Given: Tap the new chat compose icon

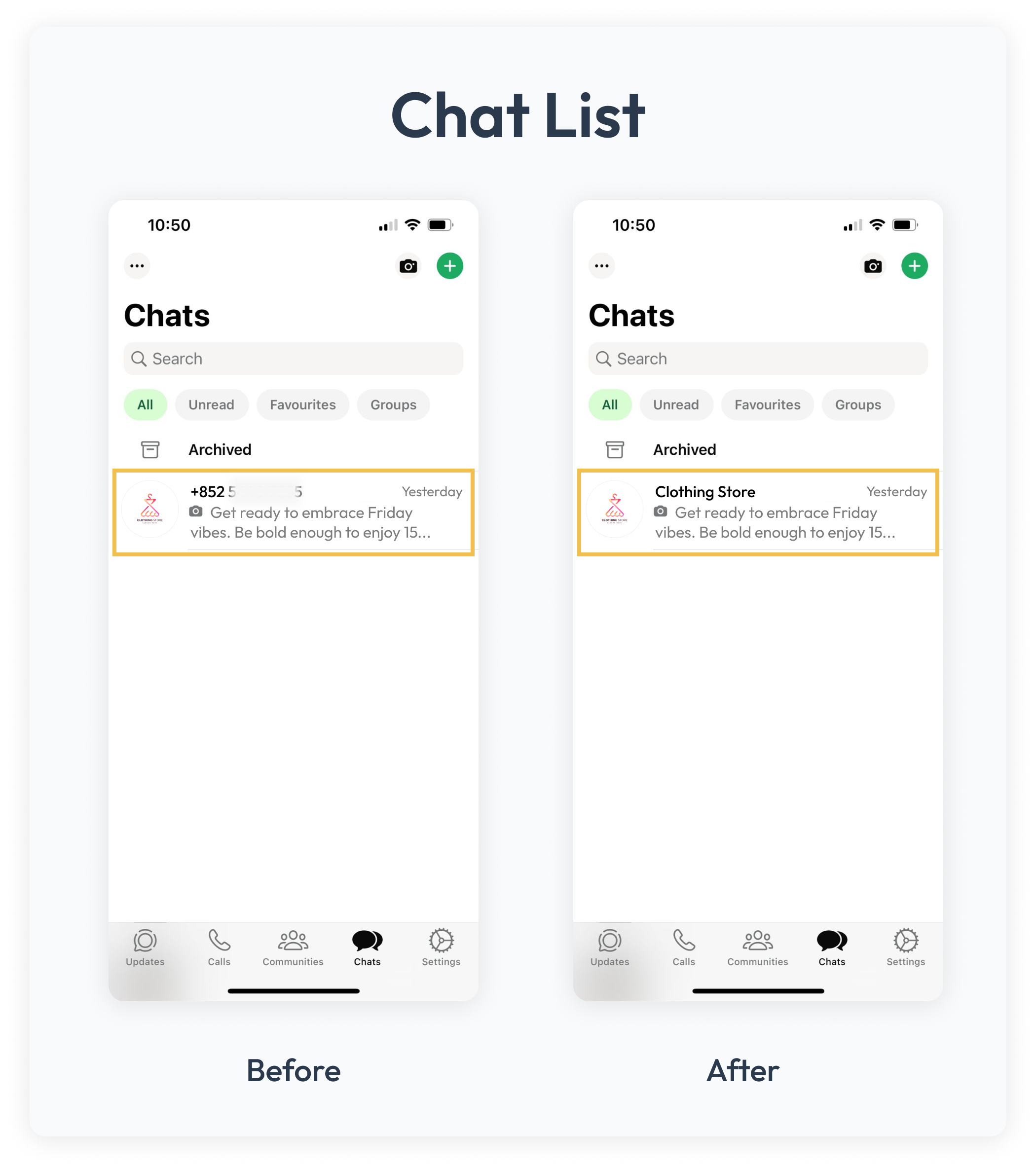Looking at the screenshot, I should point(915,265).
